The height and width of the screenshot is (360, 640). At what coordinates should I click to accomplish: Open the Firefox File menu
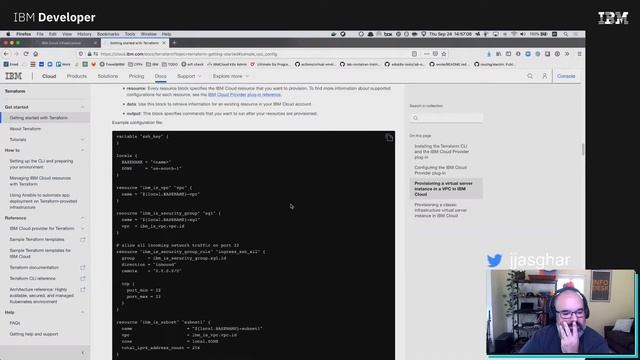40,34
